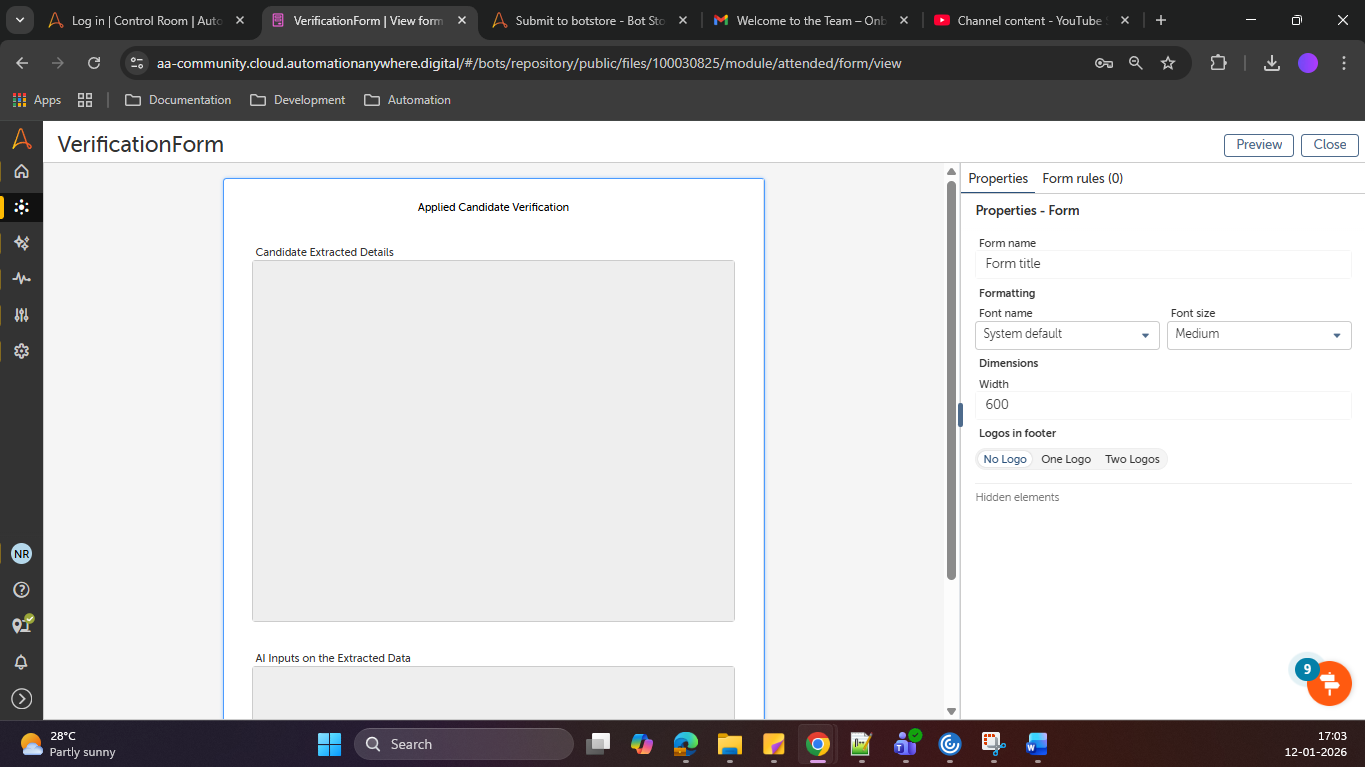Screen dimensions: 1365x767
Task: Open the Home icon in left sidebar
Action: (x=21, y=172)
